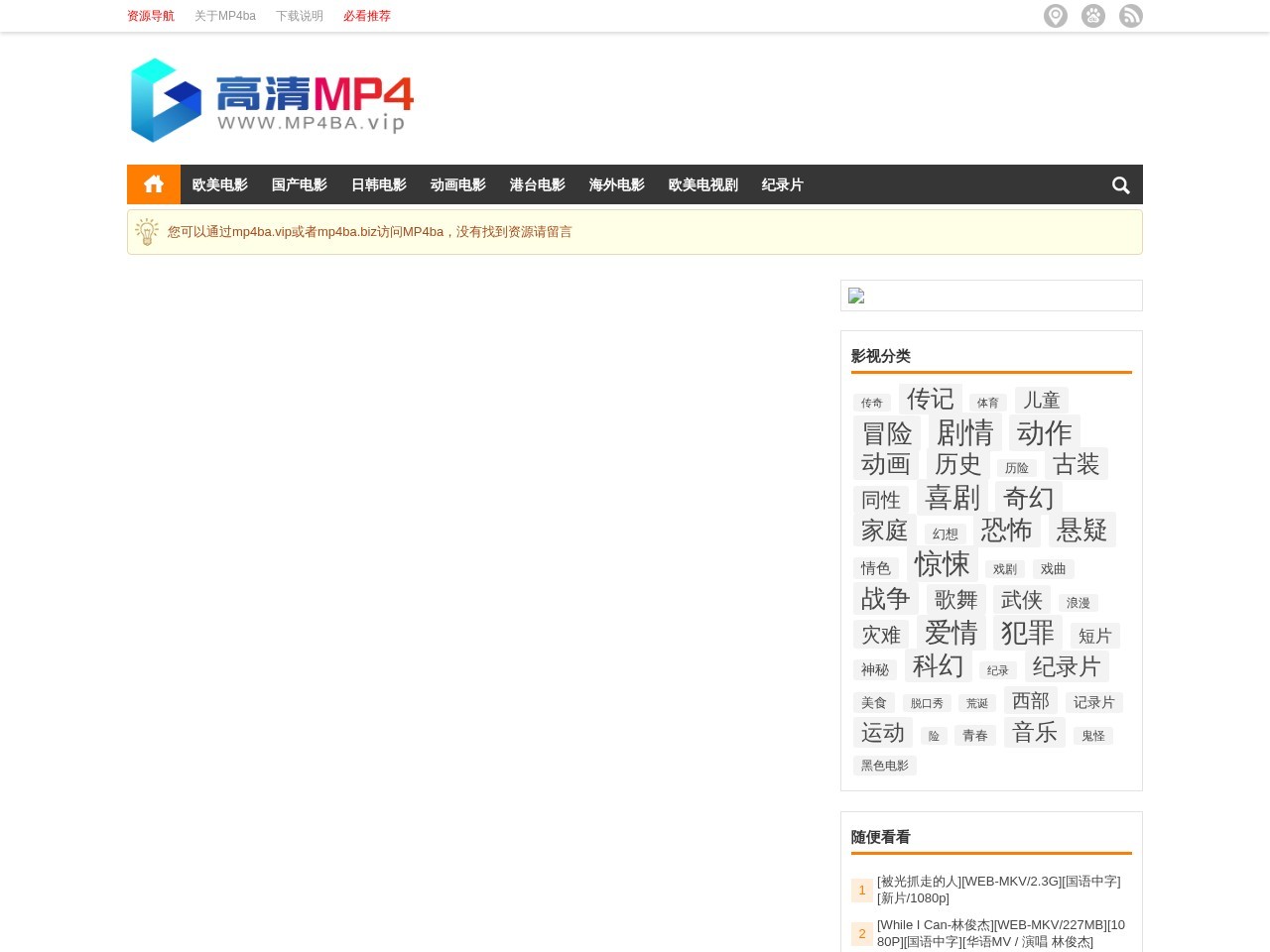Select the 儿童 category tag
The height and width of the screenshot is (952, 1270).
tap(1042, 400)
